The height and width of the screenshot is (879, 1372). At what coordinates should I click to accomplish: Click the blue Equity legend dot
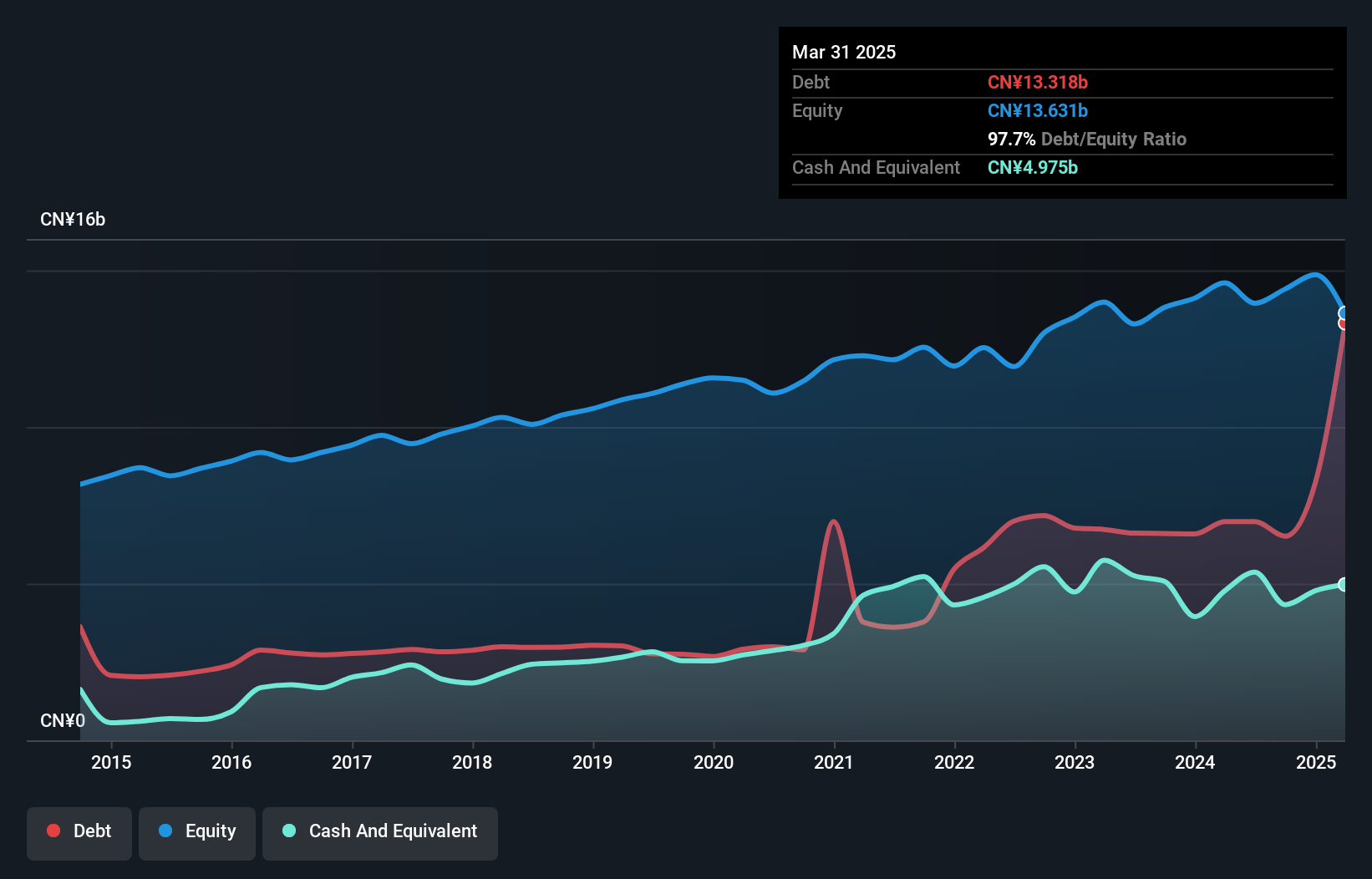click(165, 831)
